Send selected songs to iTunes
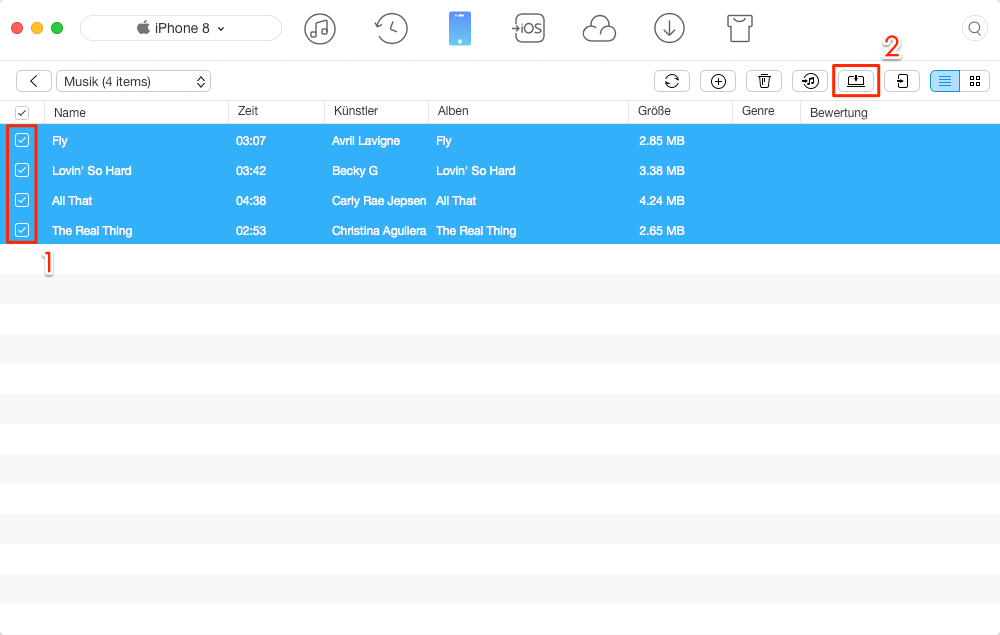1000x635 pixels. tap(810, 81)
